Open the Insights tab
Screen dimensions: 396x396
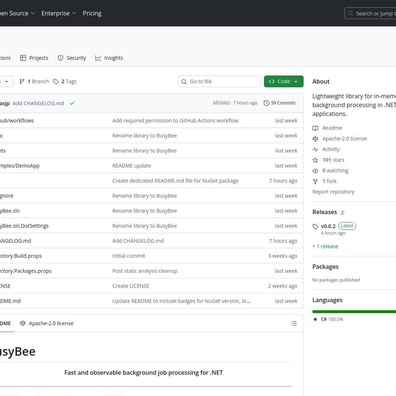pyautogui.click(x=109, y=58)
